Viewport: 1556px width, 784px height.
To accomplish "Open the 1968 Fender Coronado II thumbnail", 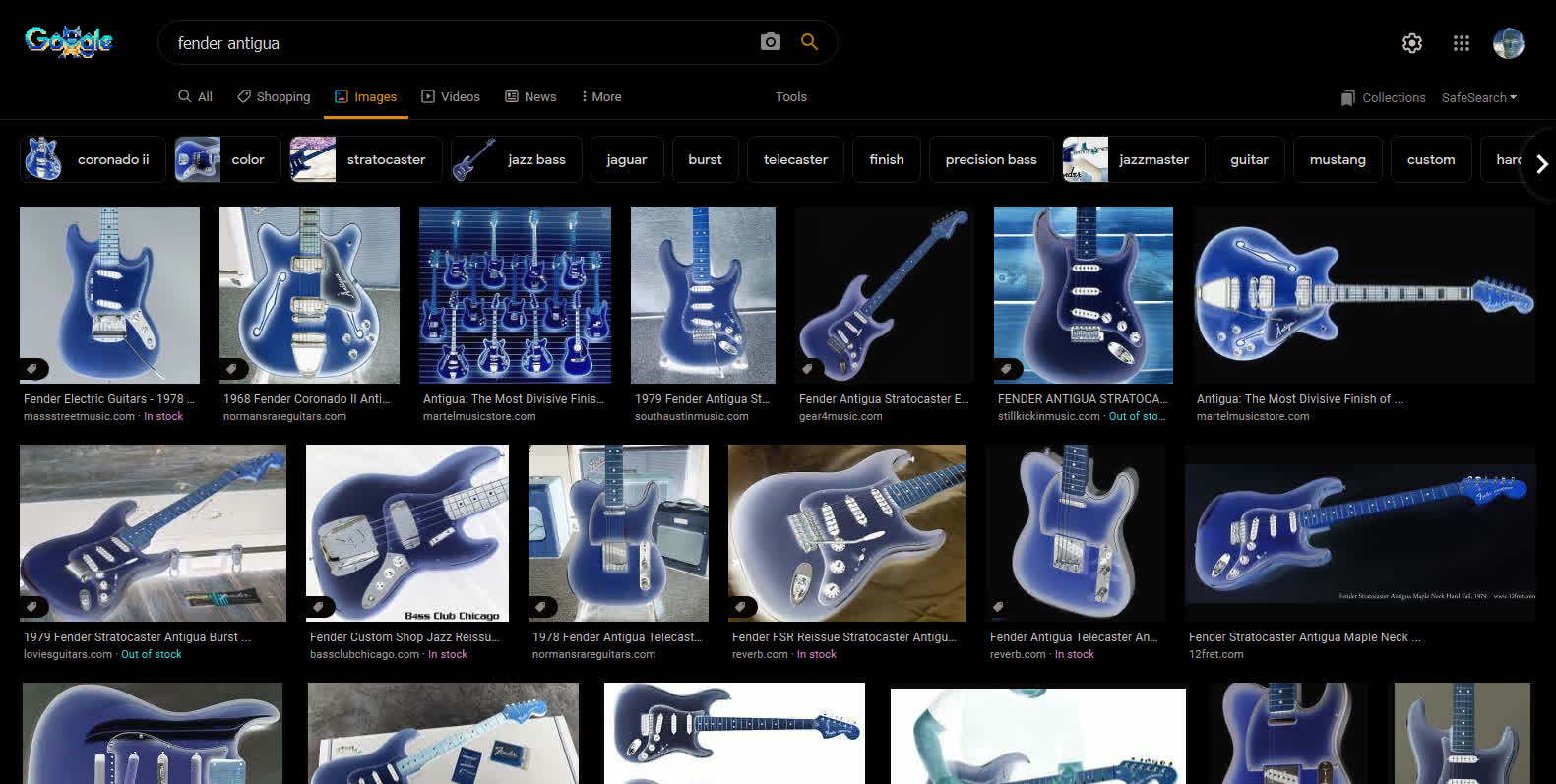I will [x=309, y=294].
